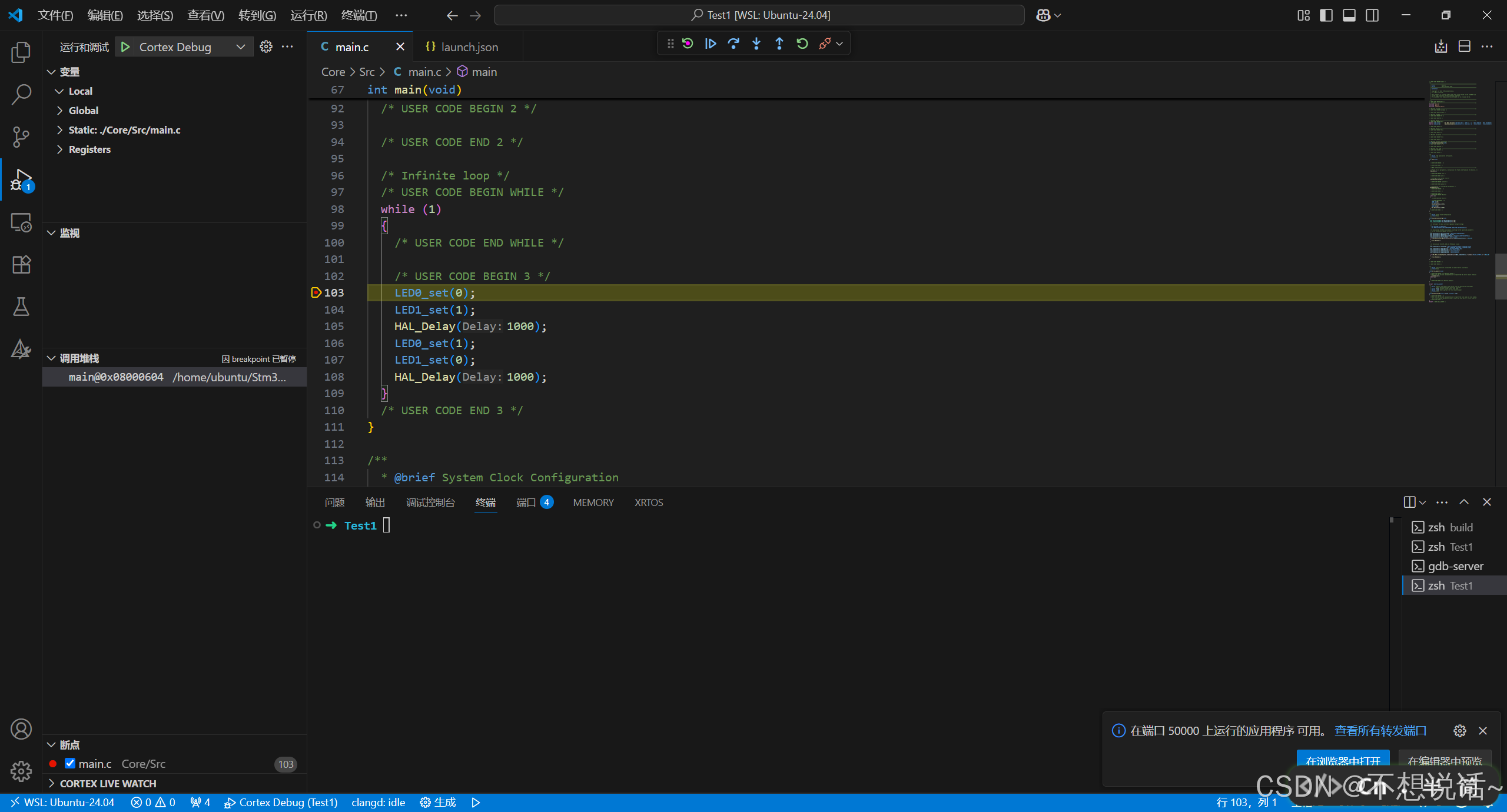Open the 终端(T) menu

pyautogui.click(x=360, y=15)
